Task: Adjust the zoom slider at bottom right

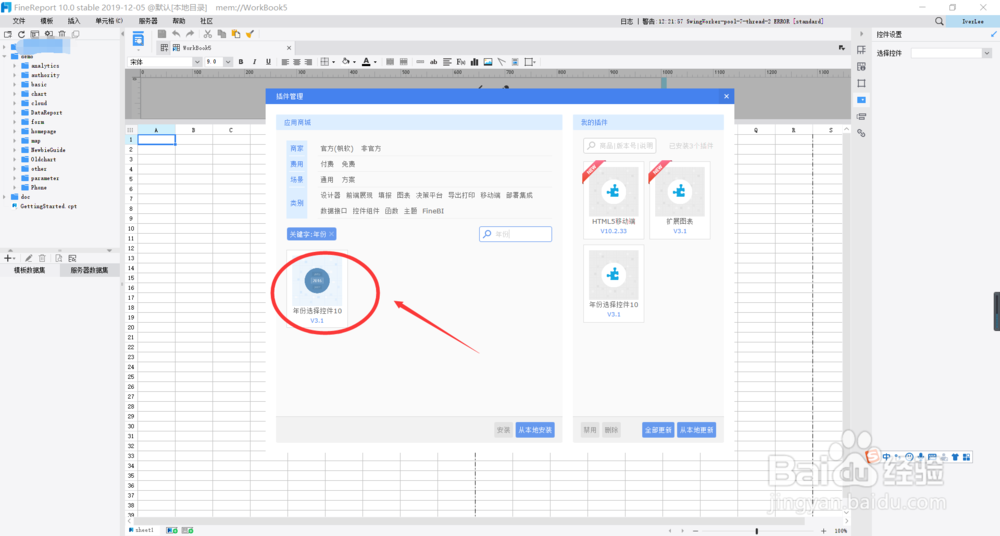Action: [757, 531]
